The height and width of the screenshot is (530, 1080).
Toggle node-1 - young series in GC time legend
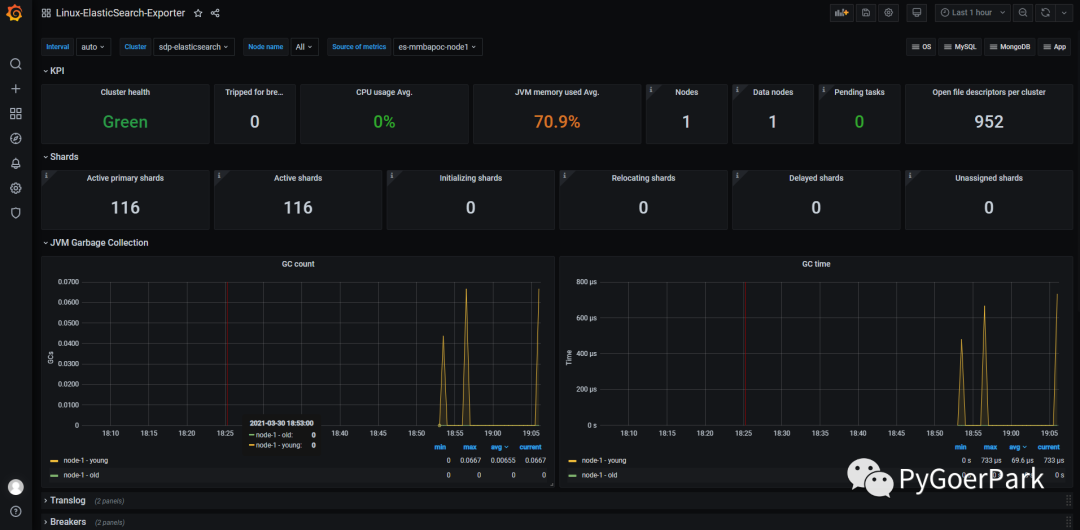coord(604,460)
